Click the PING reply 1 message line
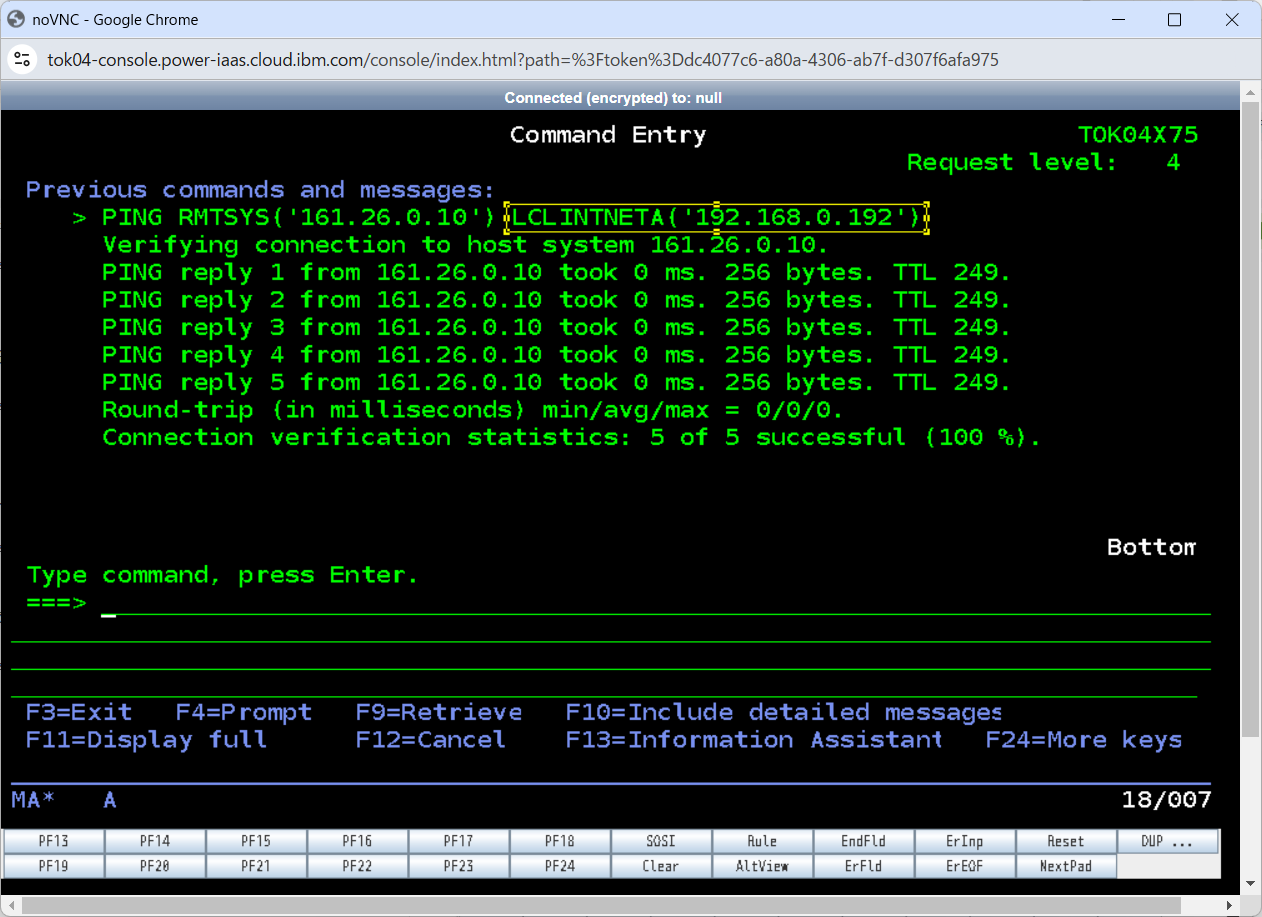This screenshot has width=1262, height=917. (557, 272)
